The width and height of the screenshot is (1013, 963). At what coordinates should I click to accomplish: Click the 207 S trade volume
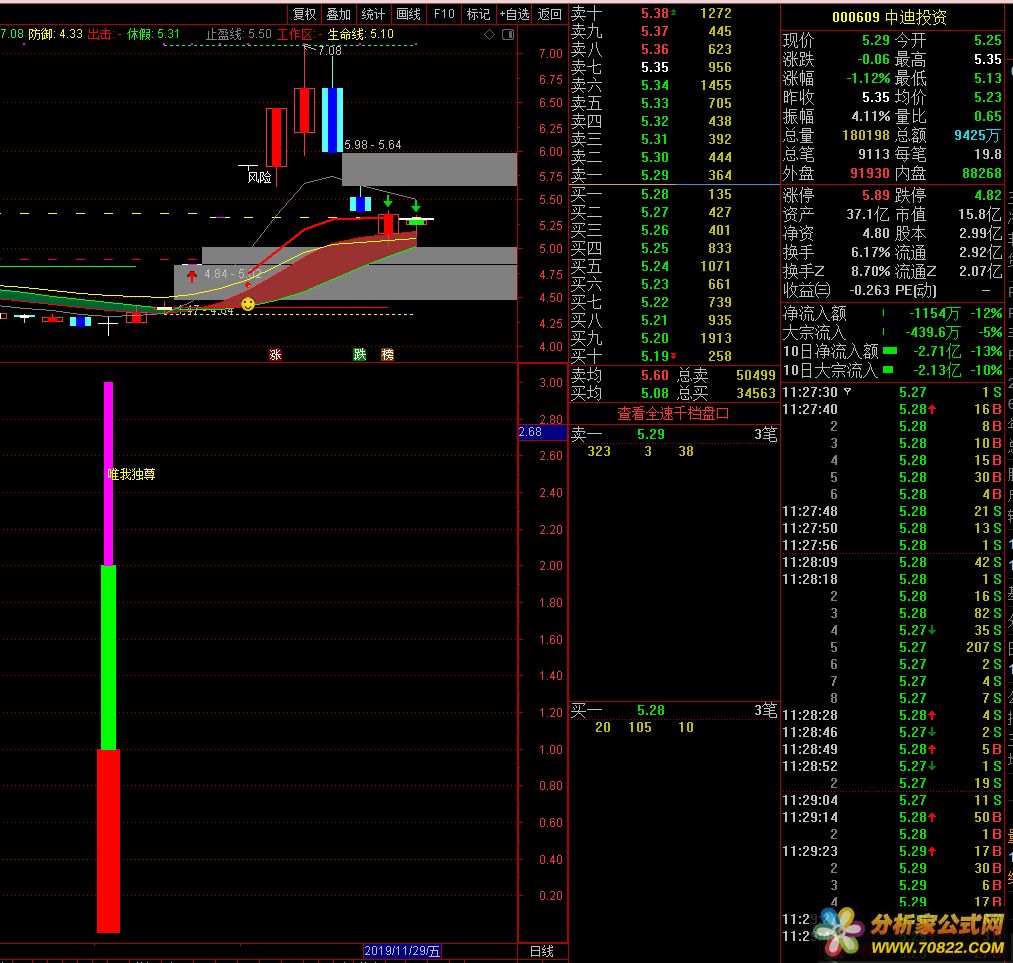click(x=983, y=647)
